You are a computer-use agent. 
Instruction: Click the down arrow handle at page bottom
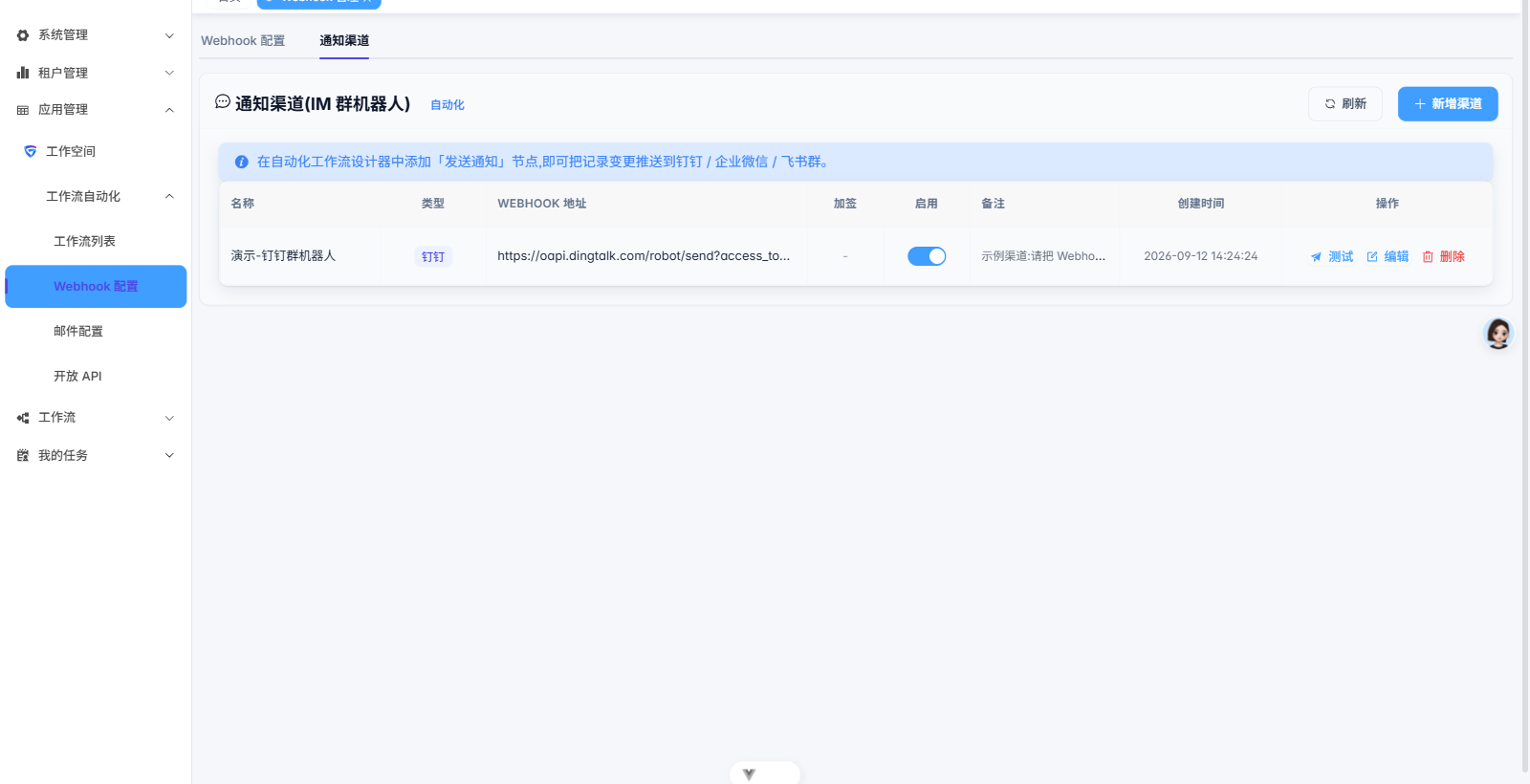[750, 774]
